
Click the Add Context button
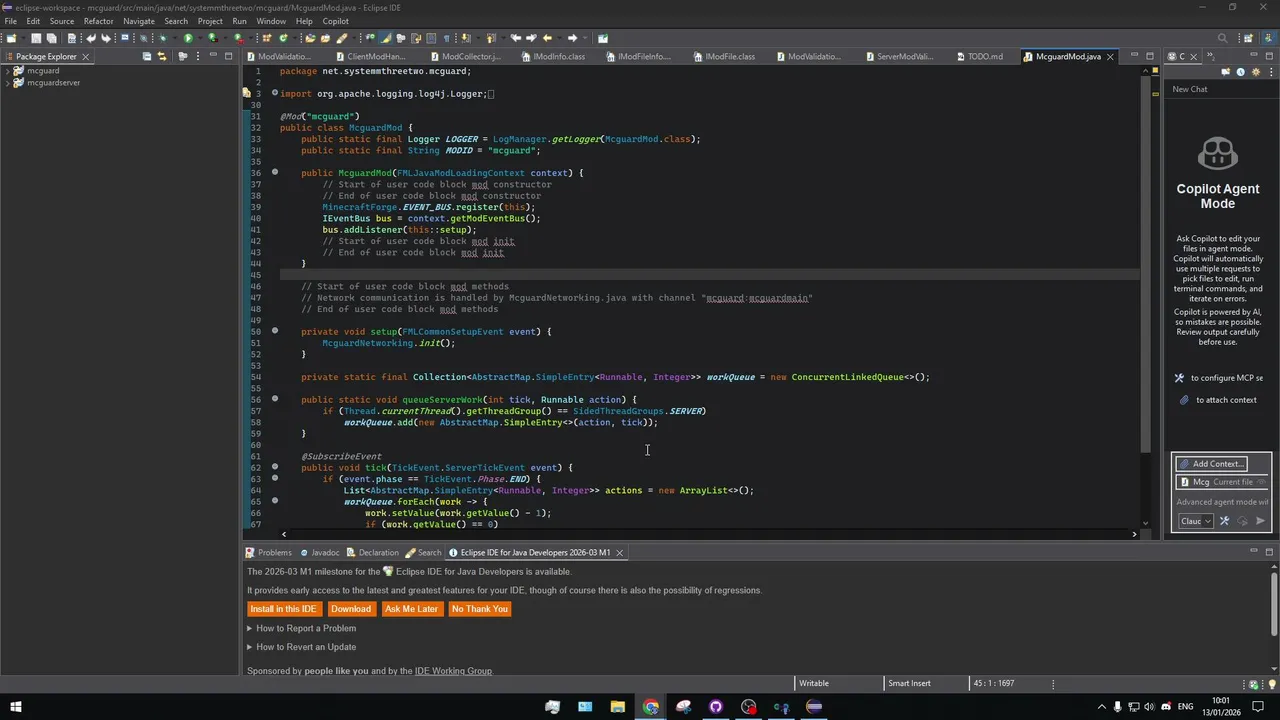click(x=1211, y=464)
